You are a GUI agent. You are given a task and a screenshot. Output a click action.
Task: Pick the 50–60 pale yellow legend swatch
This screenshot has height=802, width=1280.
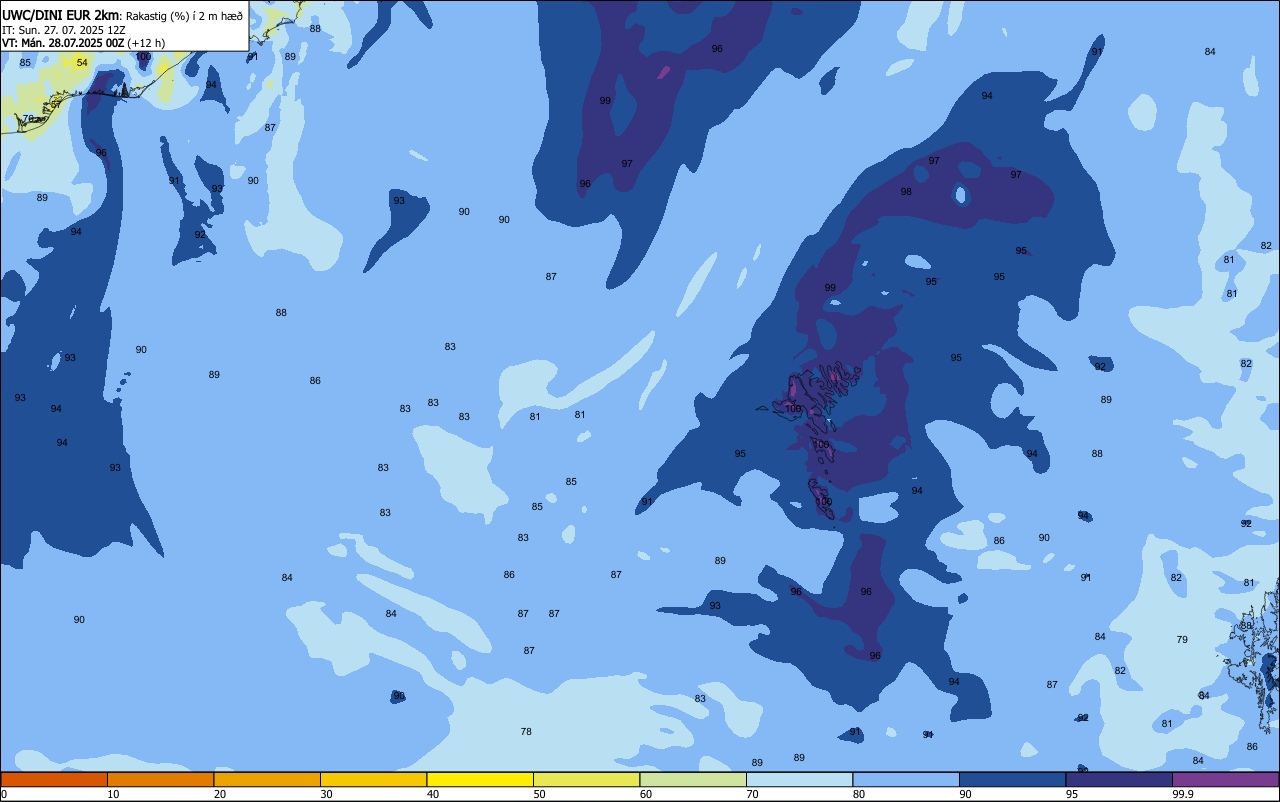click(586, 779)
